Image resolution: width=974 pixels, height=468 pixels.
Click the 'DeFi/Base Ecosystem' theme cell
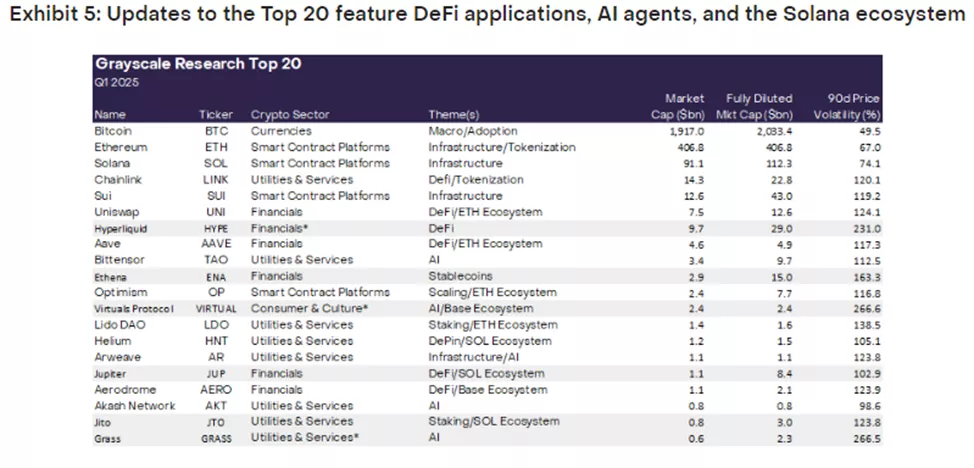[488, 390]
